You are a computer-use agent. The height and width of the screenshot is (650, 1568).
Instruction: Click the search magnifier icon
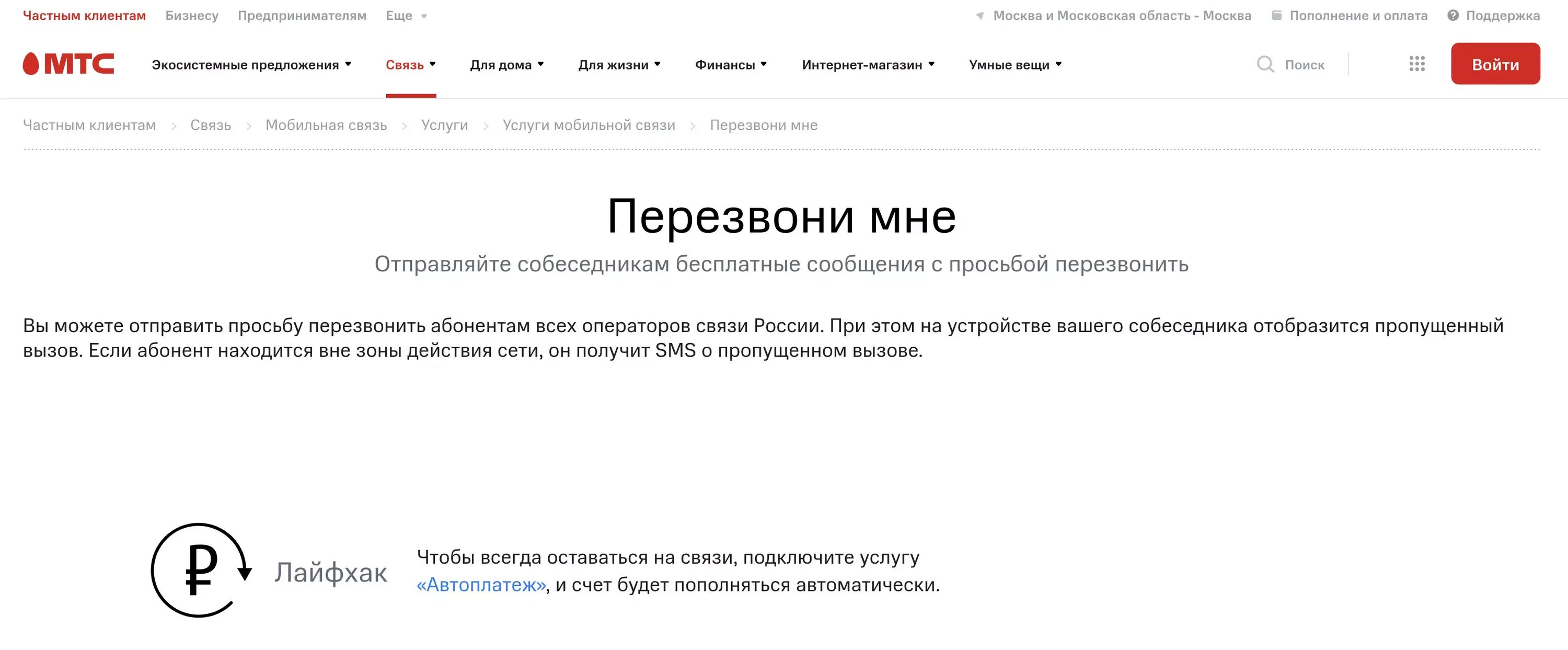point(1265,64)
